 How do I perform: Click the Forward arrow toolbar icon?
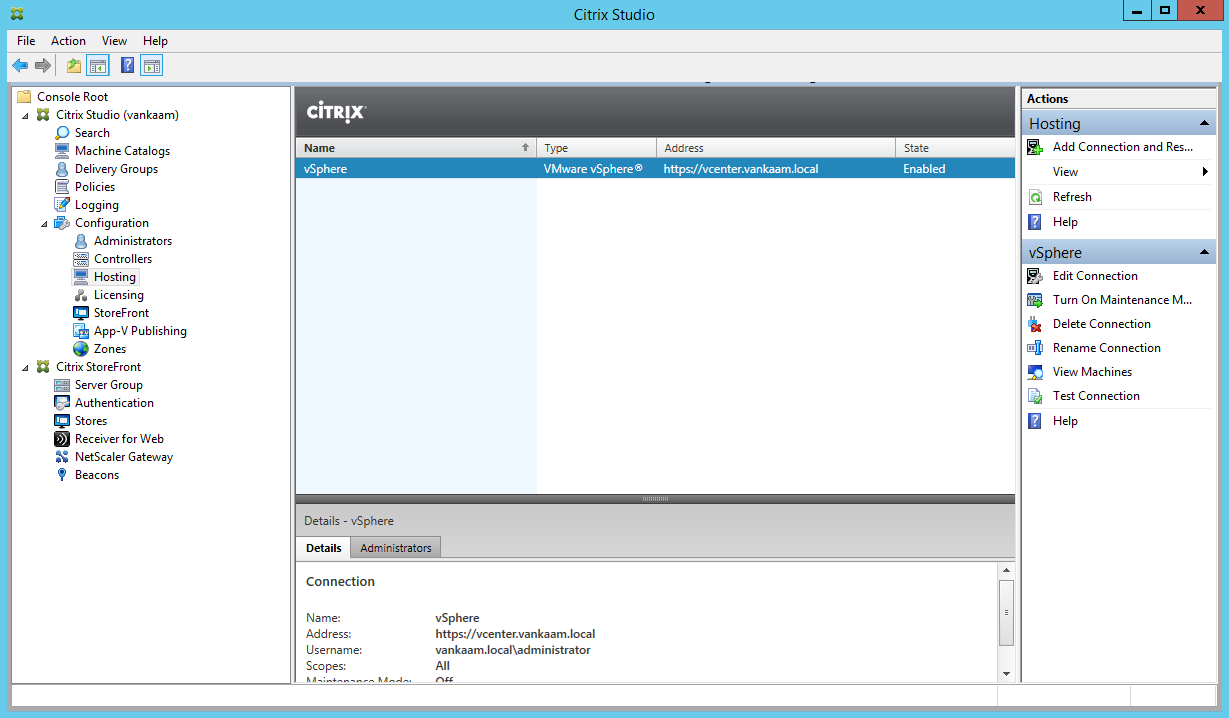coord(43,66)
